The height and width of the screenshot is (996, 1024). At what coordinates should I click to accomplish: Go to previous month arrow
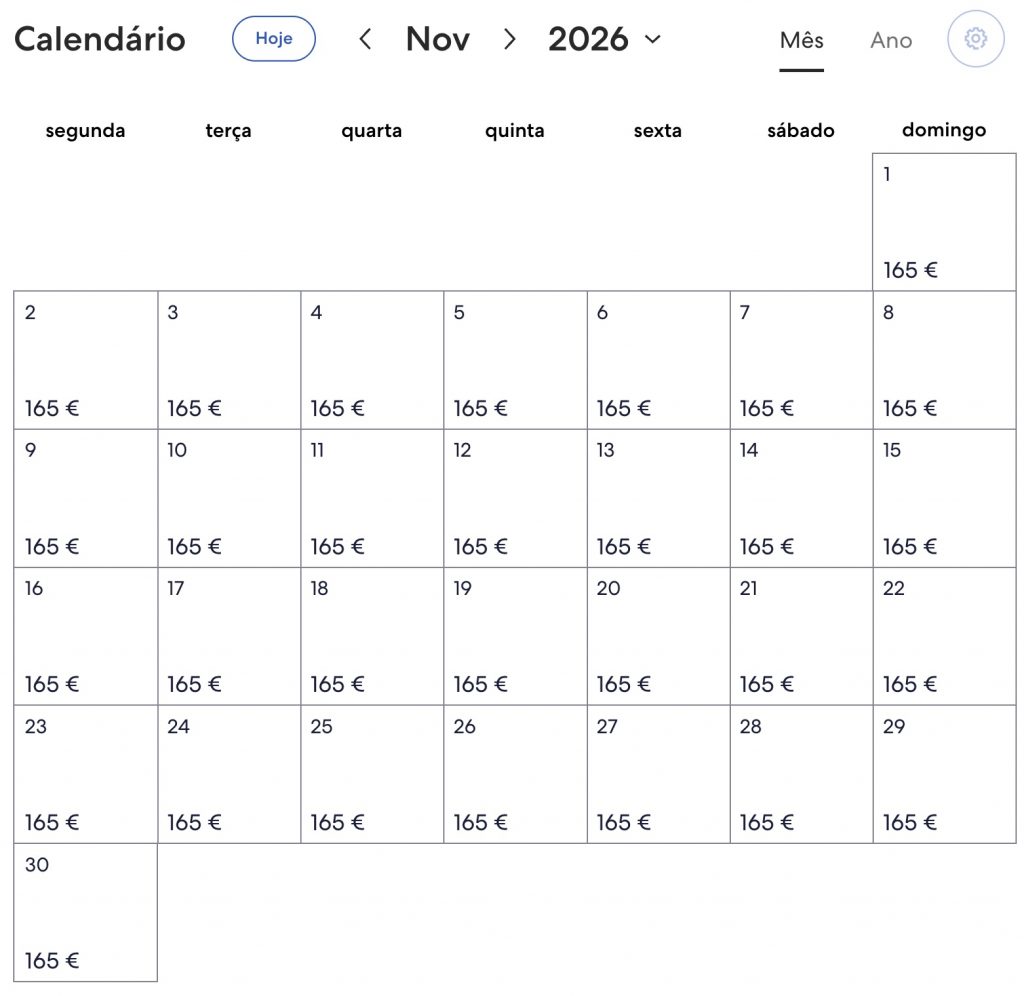pyautogui.click(x=366, y=39)
